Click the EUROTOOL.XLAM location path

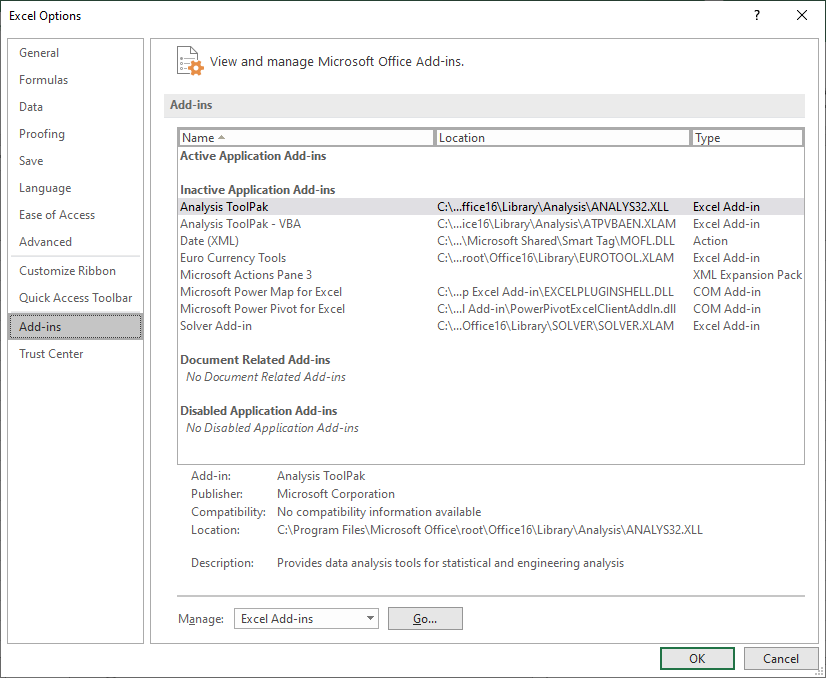[x=555, y=258]
